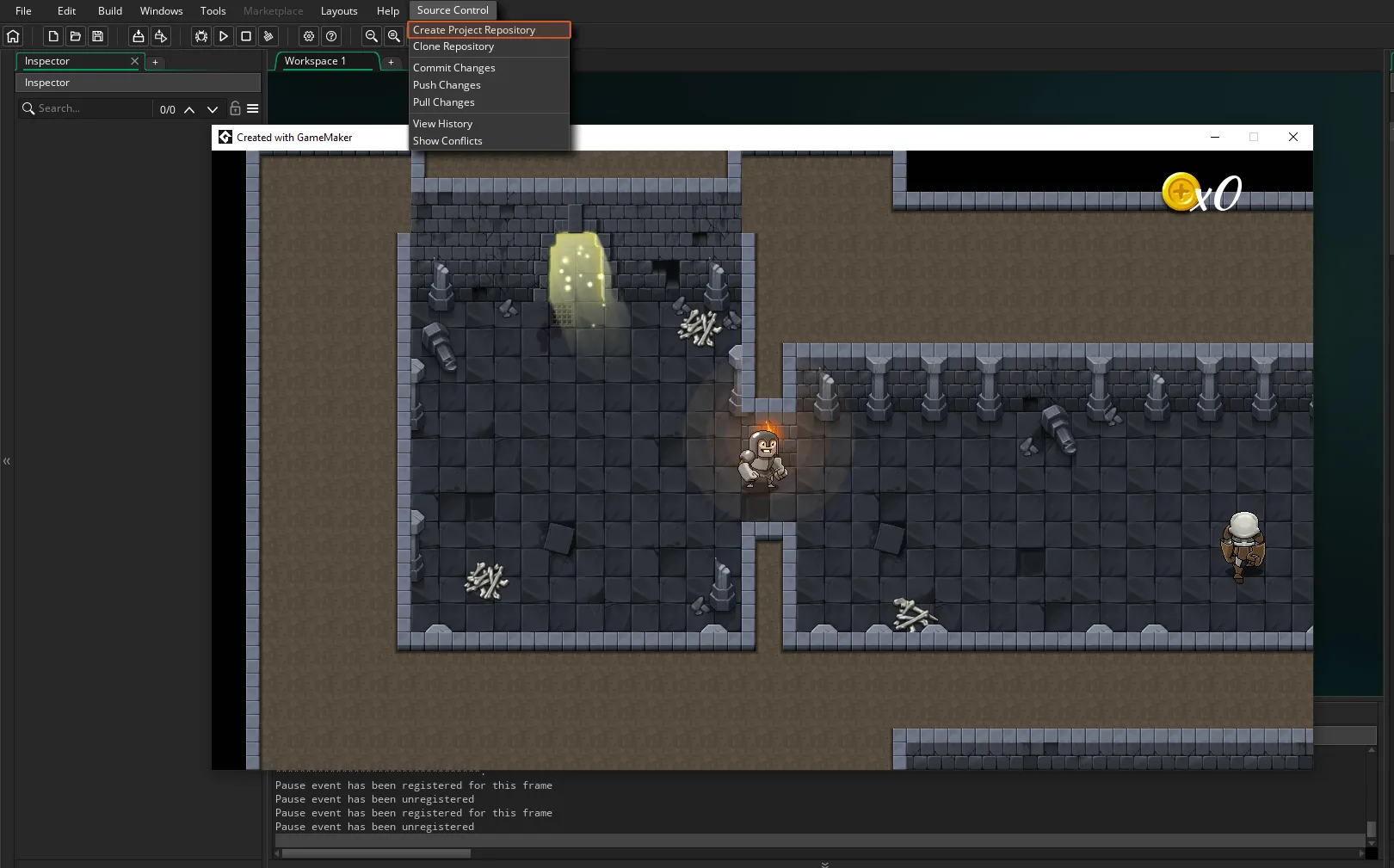This screenshot has width=1394, height=868.
Task: Jump to next search result with down chevron
Action: click(x=213, y=109)
